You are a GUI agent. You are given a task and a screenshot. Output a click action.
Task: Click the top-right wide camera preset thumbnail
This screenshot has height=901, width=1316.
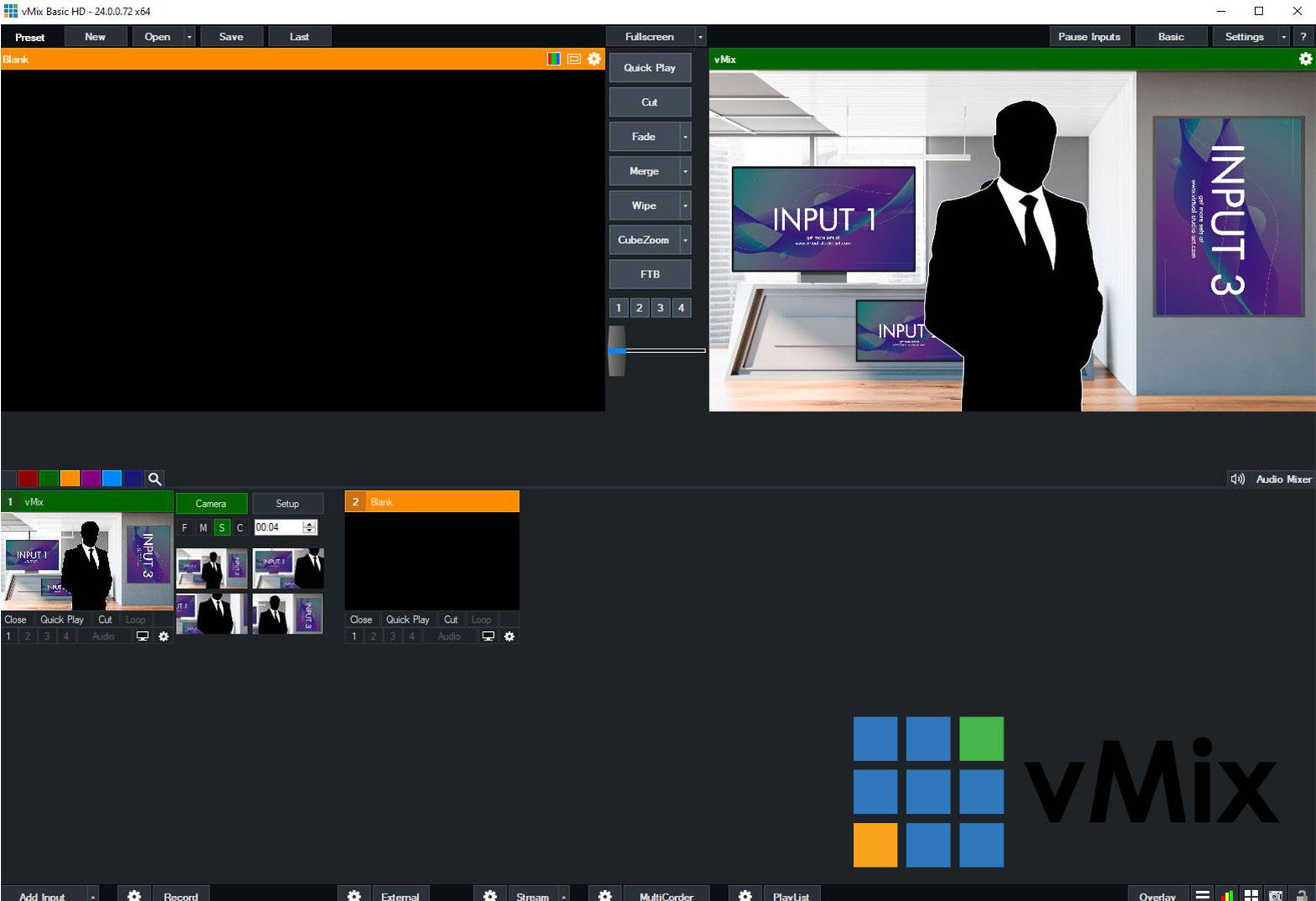(x=288, y=568)
